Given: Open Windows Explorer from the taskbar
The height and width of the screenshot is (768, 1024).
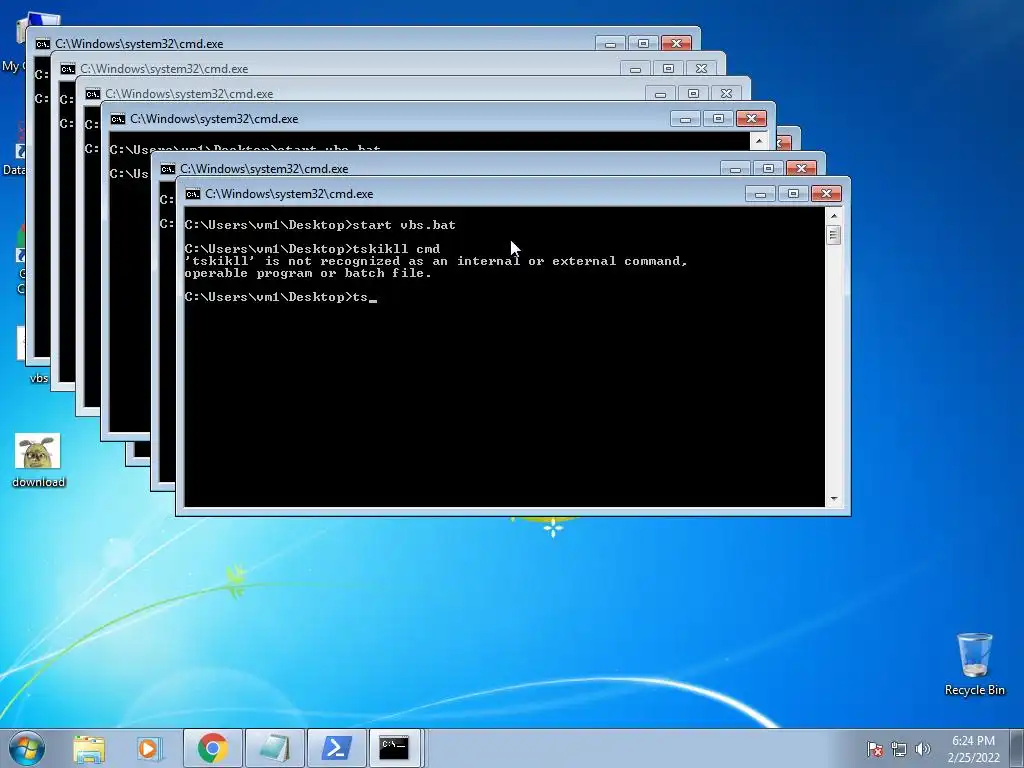Looking at the screenshot, I should 89,748.
